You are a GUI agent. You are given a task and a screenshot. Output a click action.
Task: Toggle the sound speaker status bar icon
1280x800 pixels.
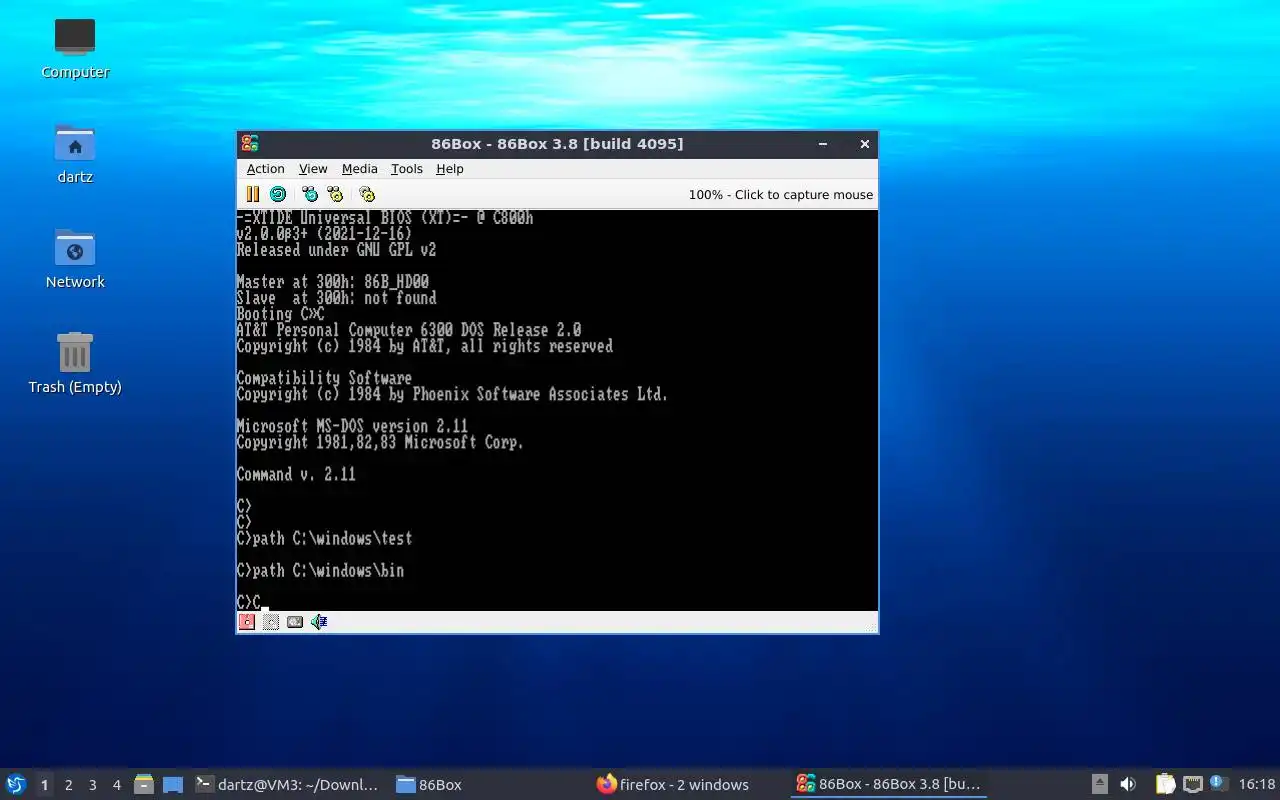pyautogui.click(x=319, y=622)
